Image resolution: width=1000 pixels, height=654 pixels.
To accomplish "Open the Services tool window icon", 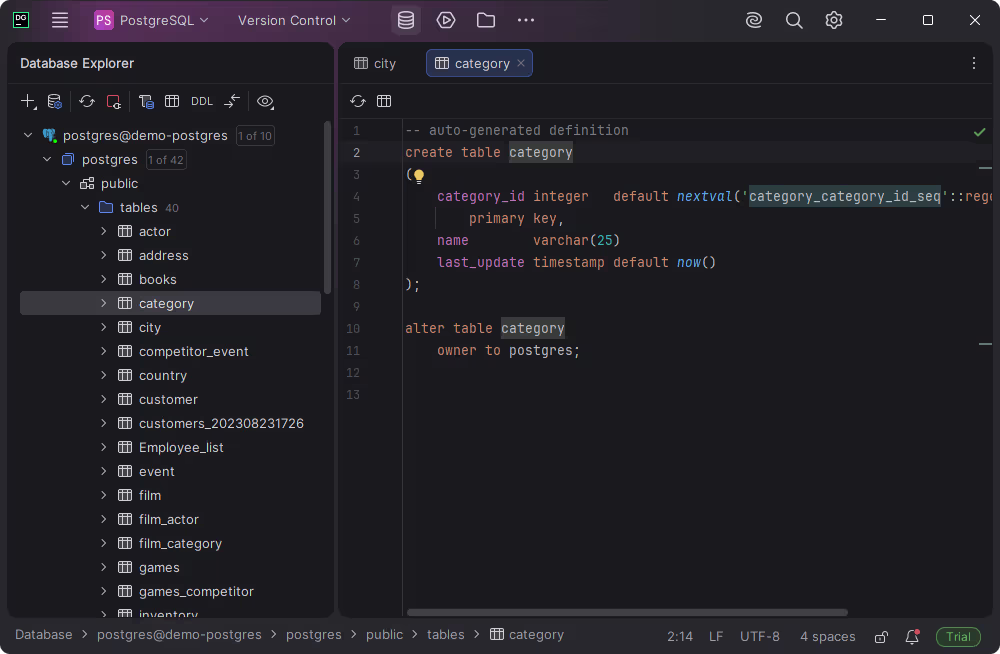I will click(446, 20).
